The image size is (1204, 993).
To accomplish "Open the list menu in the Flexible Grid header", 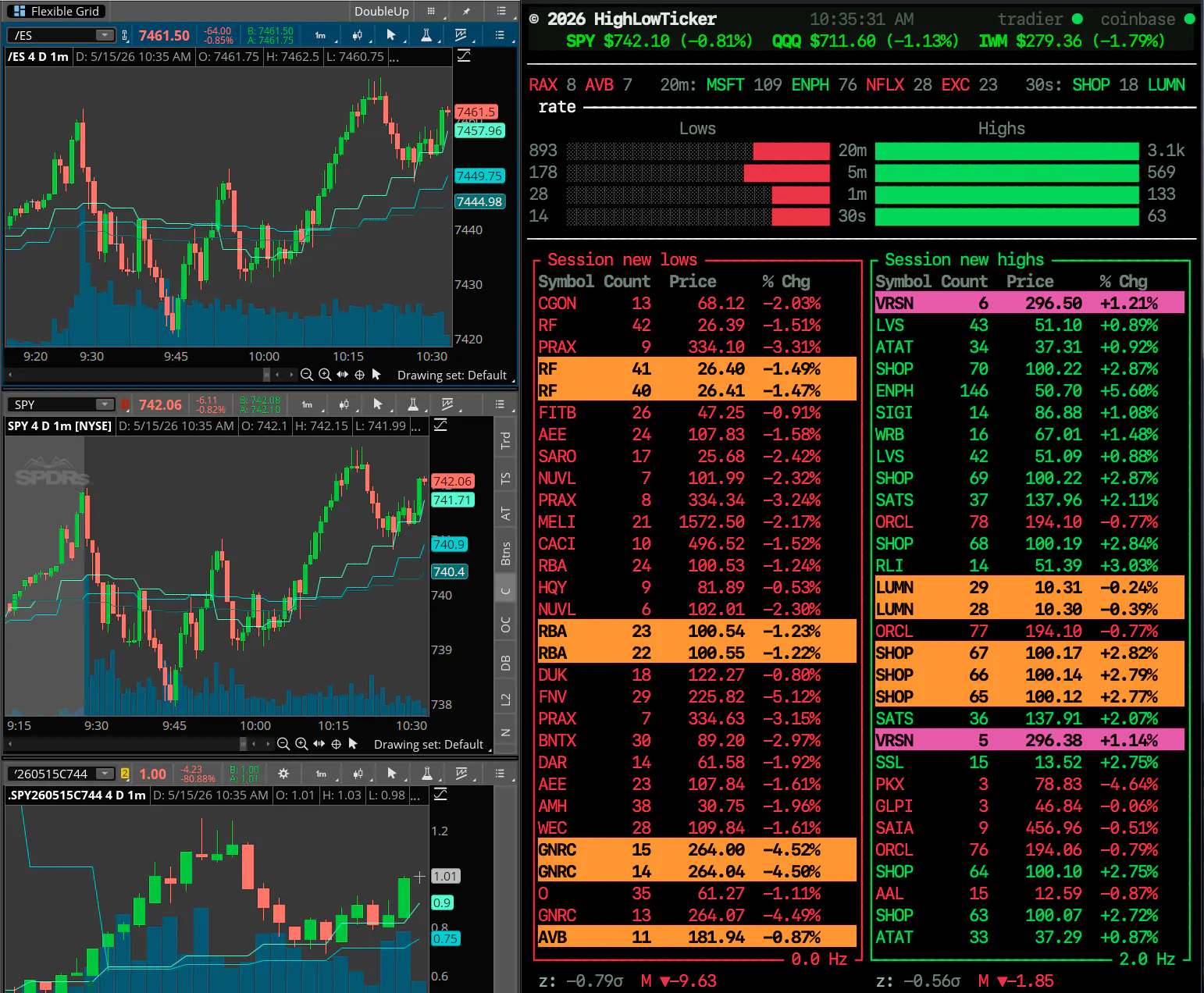I will click(501, 11).
